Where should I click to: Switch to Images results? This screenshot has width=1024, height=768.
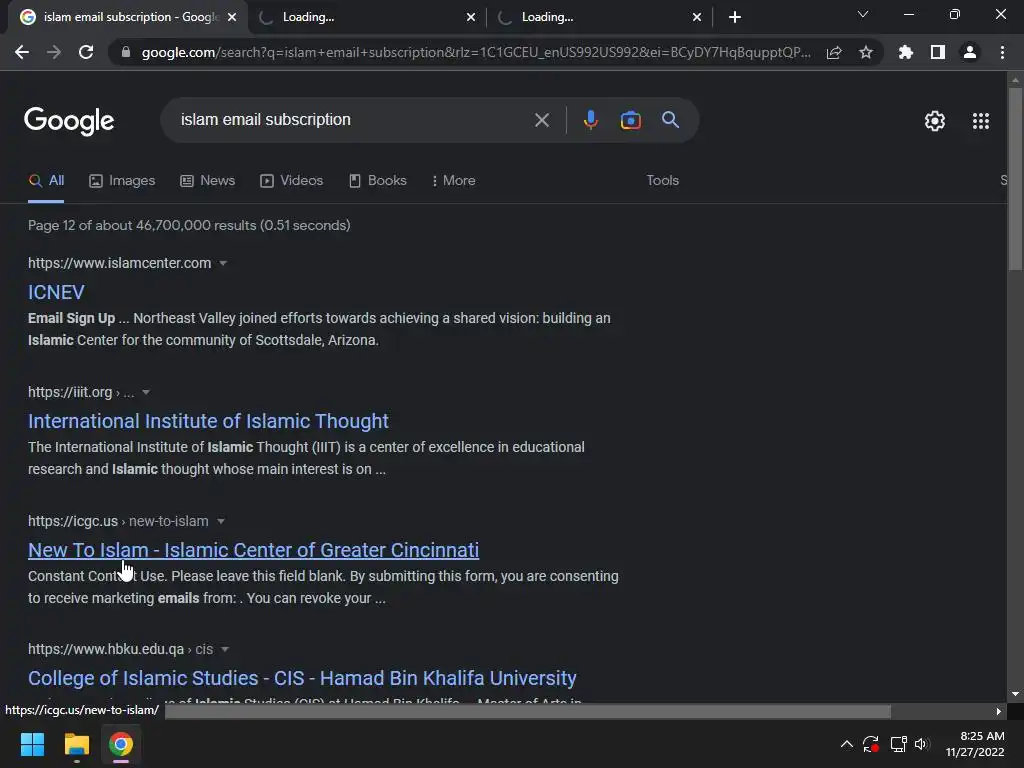122,180
